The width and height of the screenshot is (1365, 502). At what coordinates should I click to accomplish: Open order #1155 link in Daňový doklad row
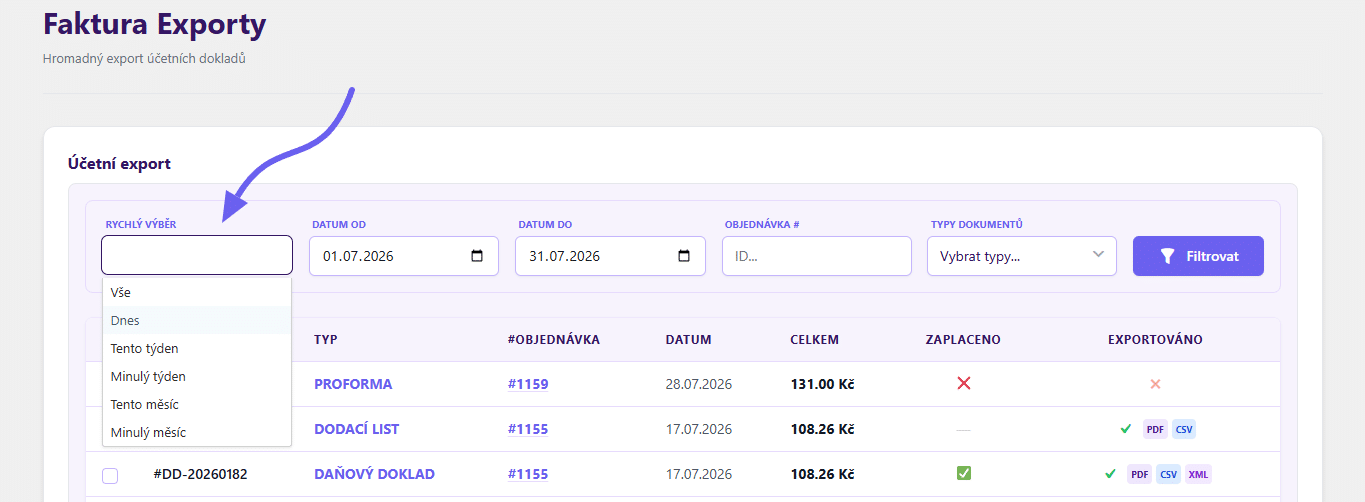pyautogui.click(x=528, y=474)
